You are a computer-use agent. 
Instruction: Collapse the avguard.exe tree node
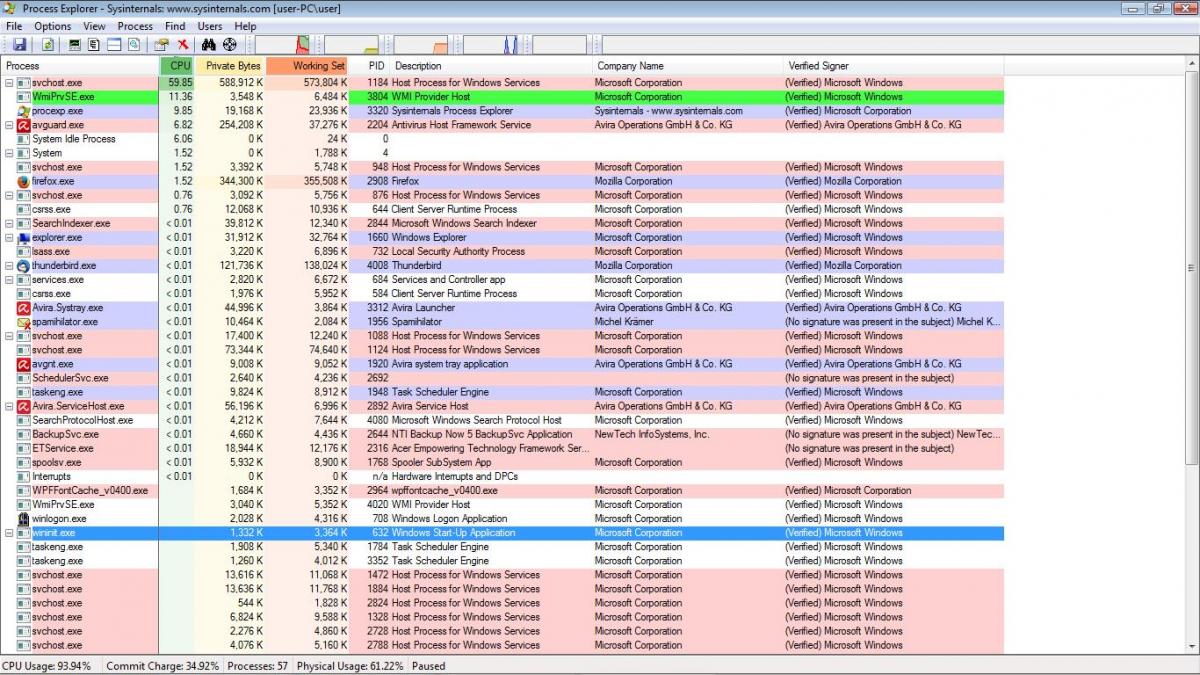9,125
